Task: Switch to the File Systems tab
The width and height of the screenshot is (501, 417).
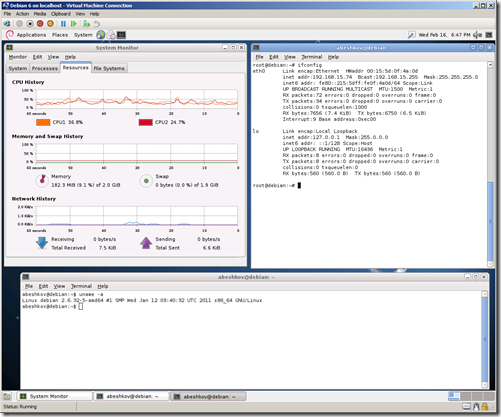Action: tap(109, 68)
